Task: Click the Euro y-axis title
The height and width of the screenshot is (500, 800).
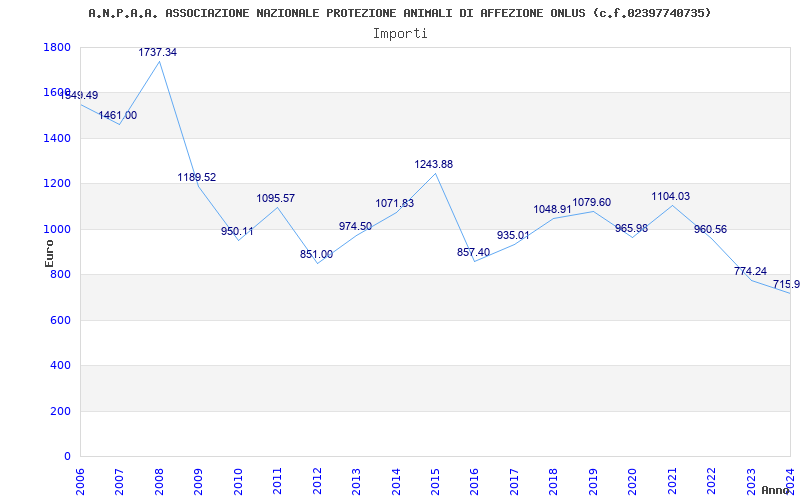Action: (49, 253)
